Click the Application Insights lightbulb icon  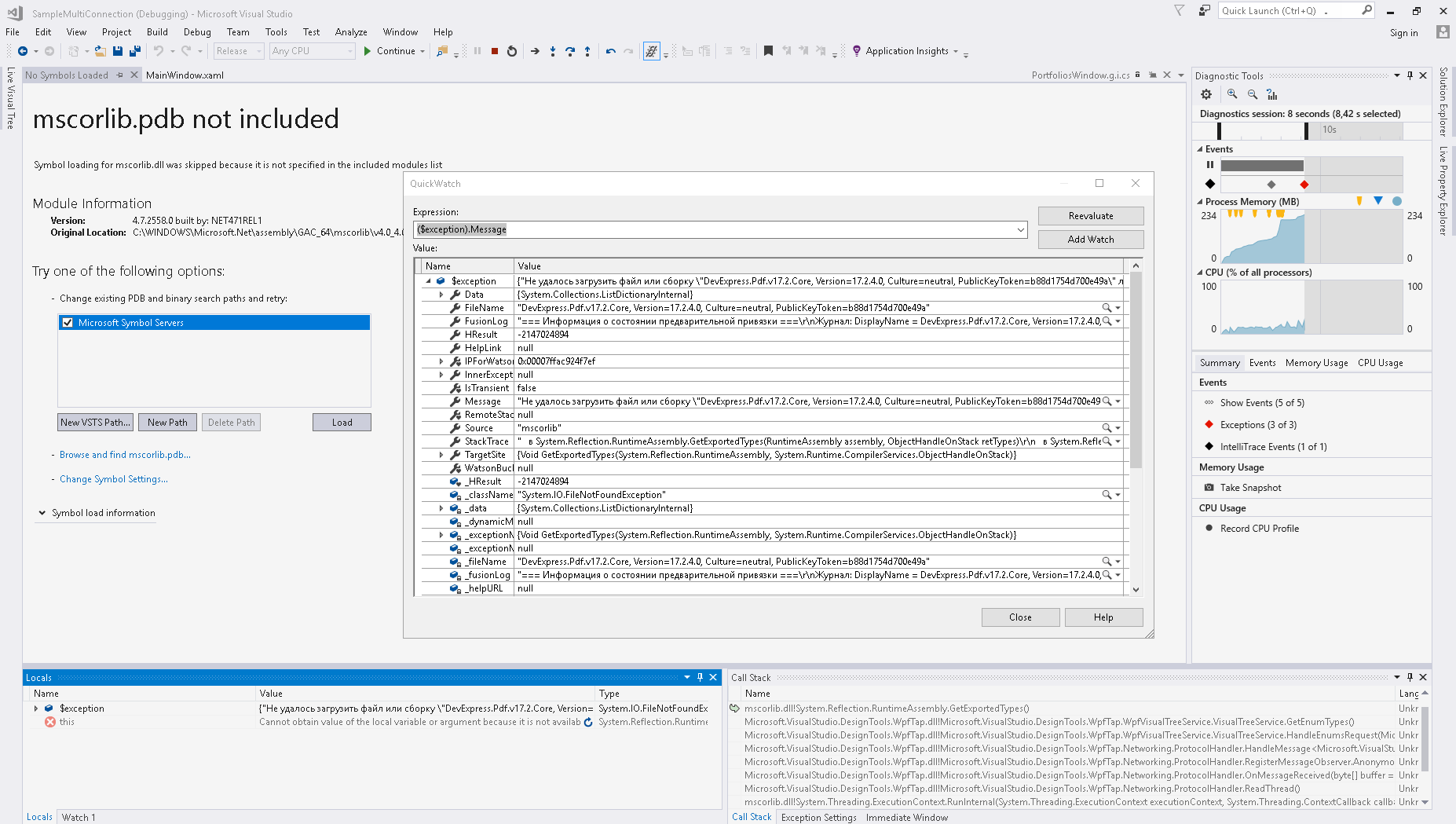(x=857, y=51)
